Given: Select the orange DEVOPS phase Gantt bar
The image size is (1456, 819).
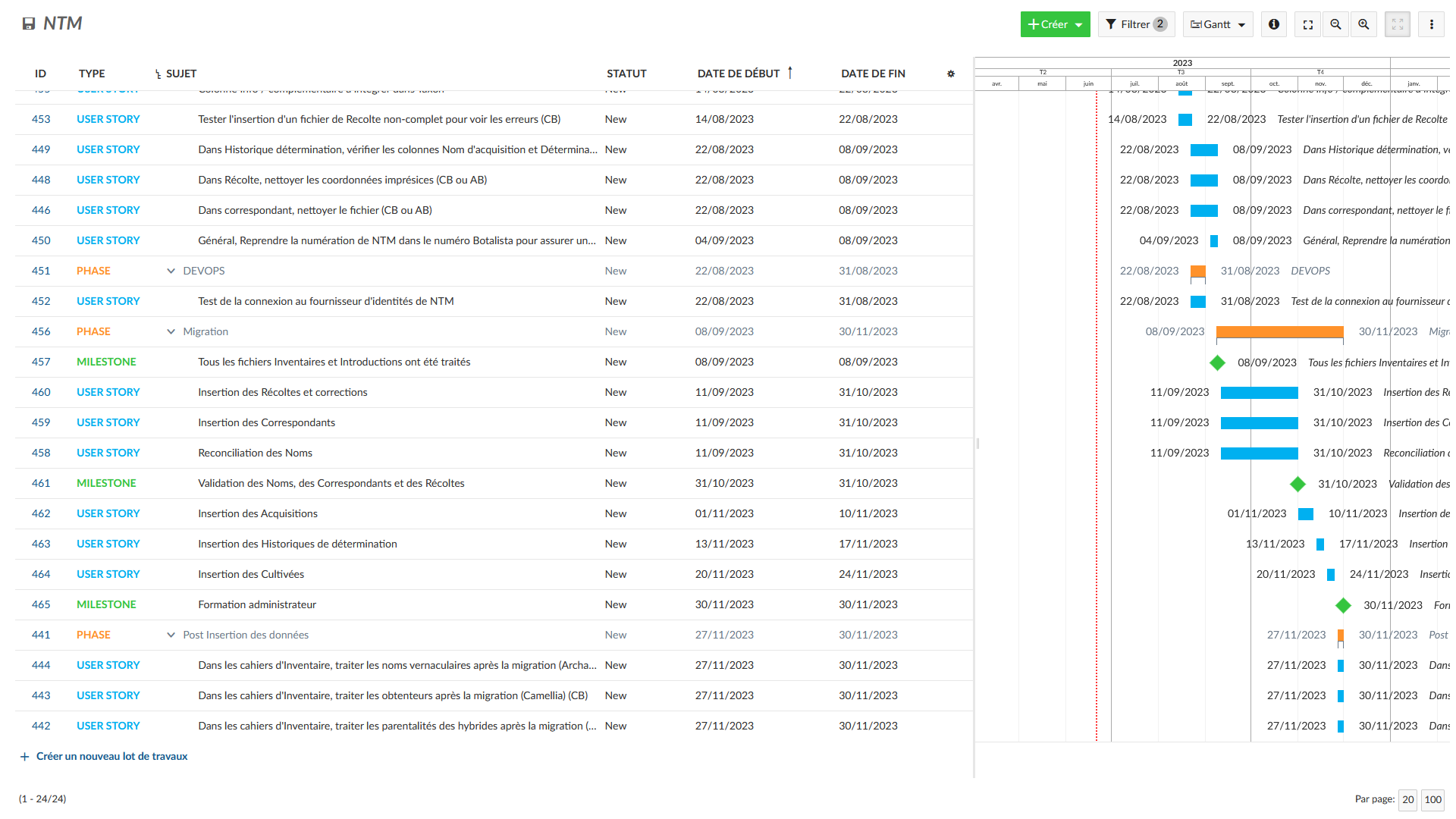Looking at the screenshot, I should 1198,271.
